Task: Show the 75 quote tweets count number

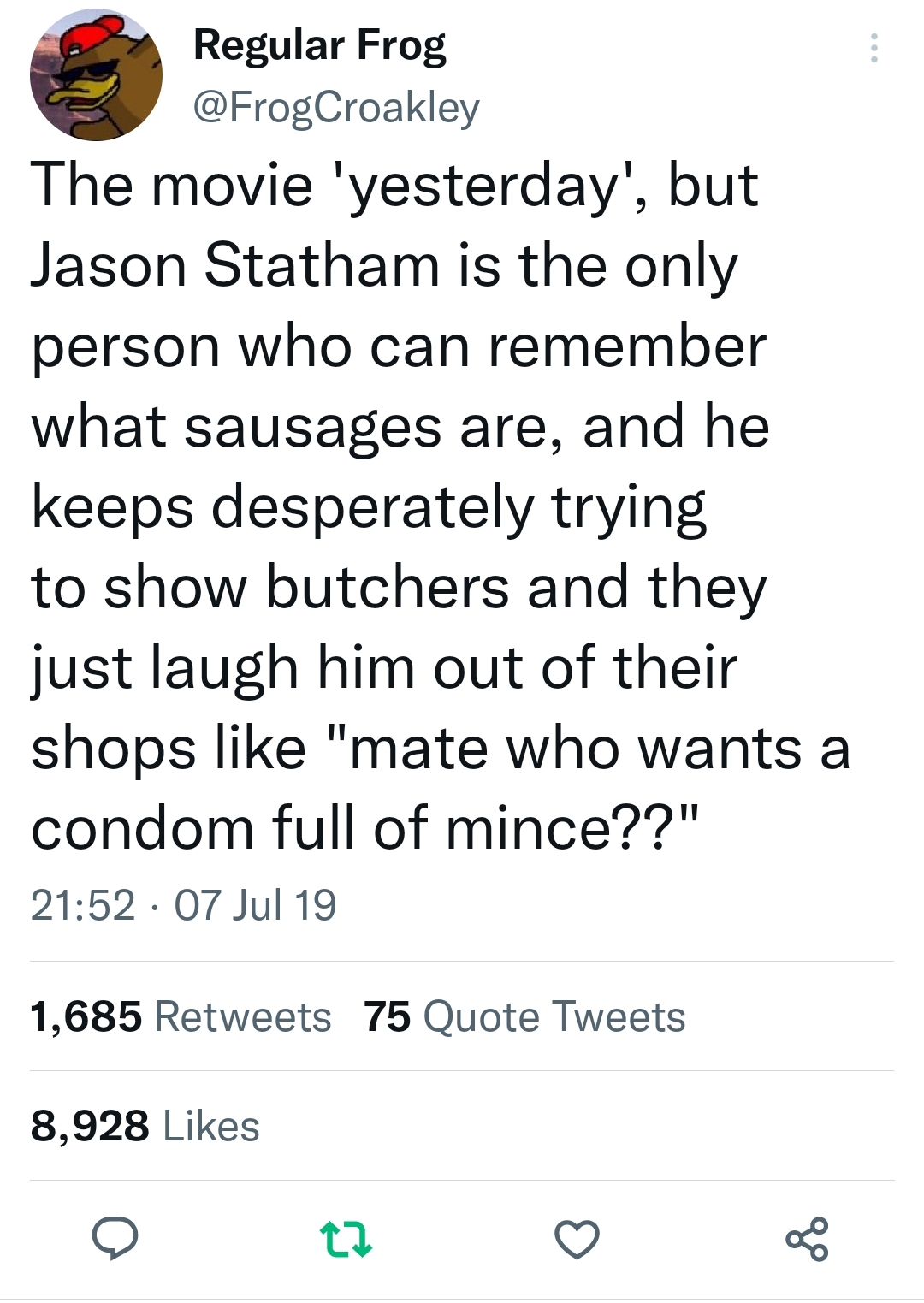Action: pyautogui.click(x=387, y=1016)
